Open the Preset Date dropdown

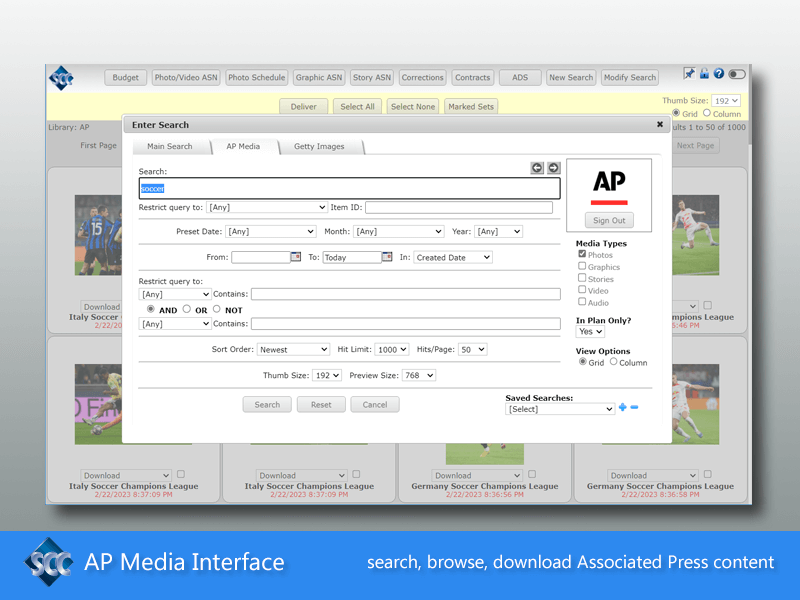[x=270, y=232]
